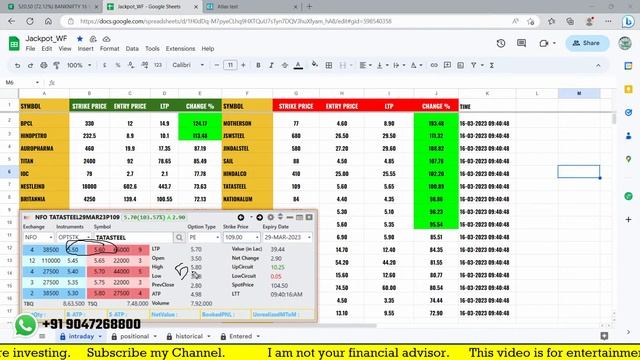The width and height of the screenshot is (640, 360).
Task: Undo the last action in Sheets toolbar
Action: pyautogui.click(x=17, y=65)
